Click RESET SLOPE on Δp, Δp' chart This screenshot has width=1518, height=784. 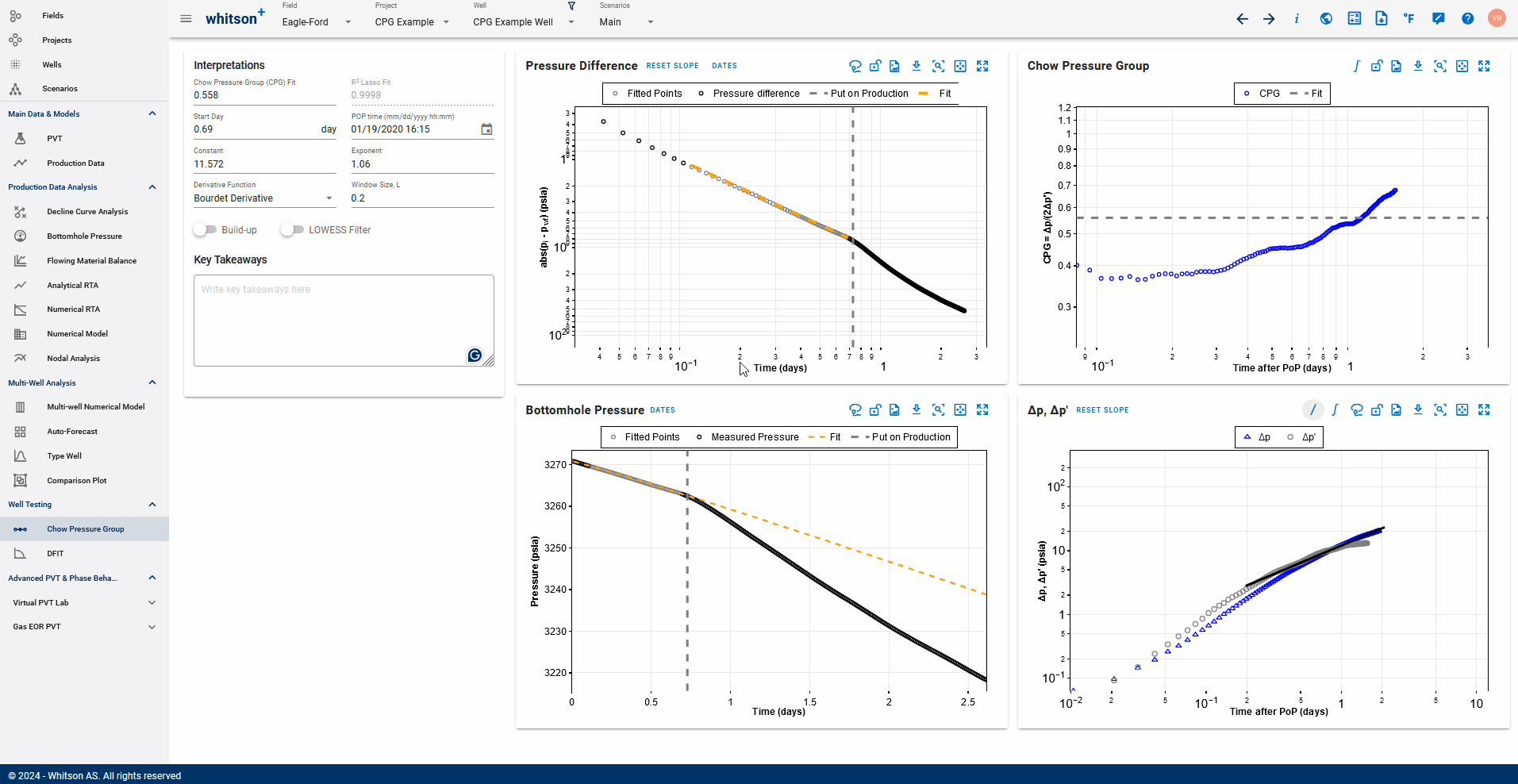[x=1102, y=410]
